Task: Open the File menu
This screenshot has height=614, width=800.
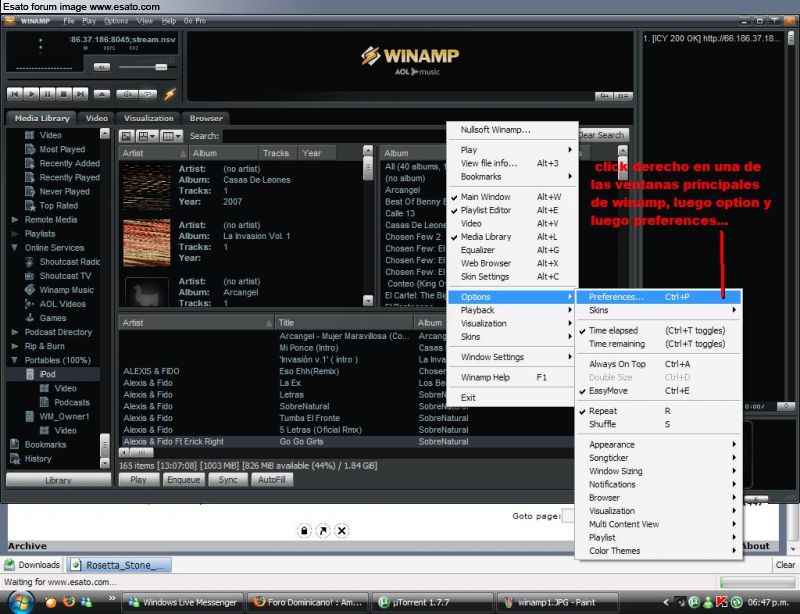Action: 69,21
